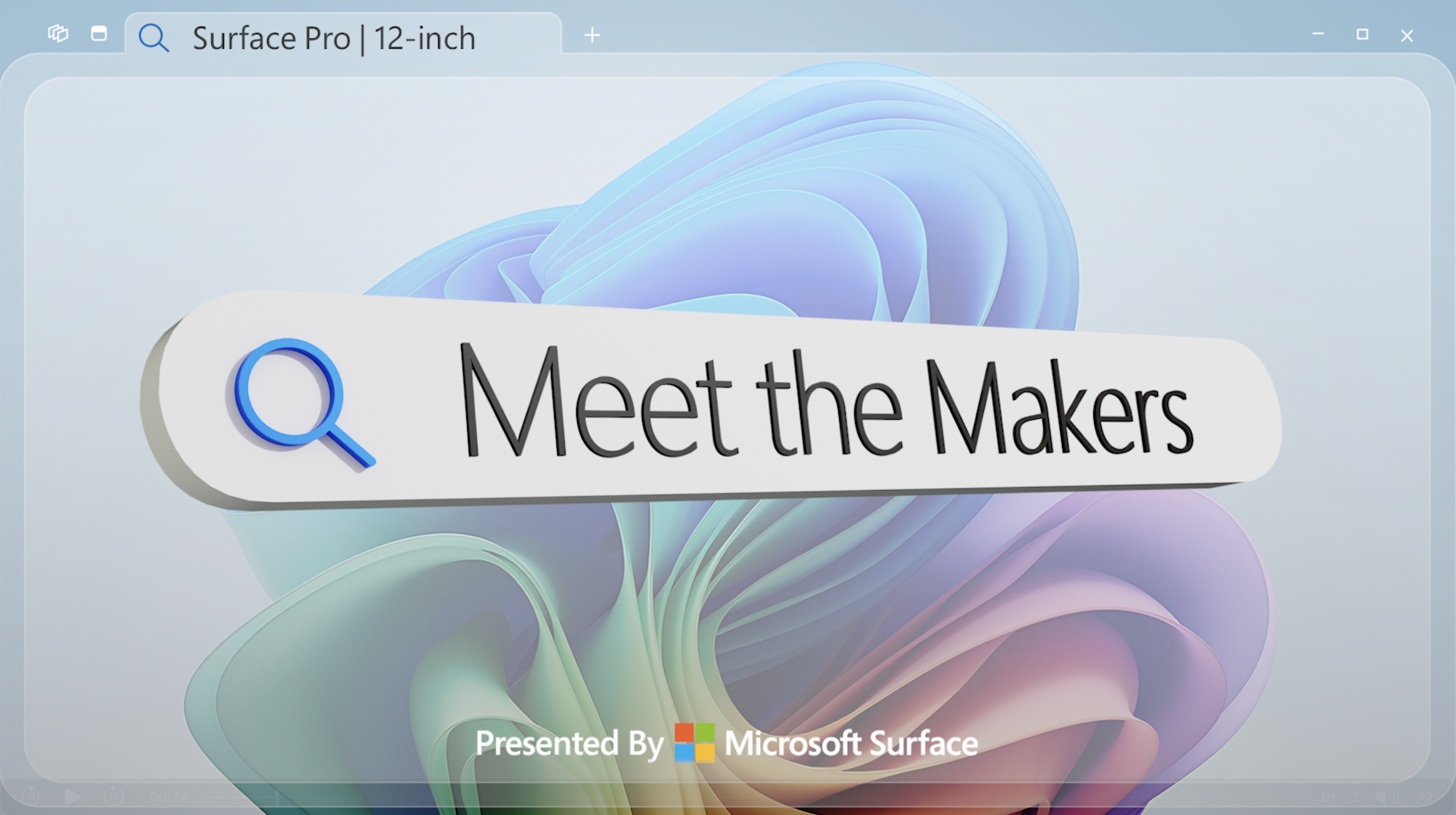Click the tab actions menu icon
This screenshot has width=1456, height=815.
coord(99,33)
